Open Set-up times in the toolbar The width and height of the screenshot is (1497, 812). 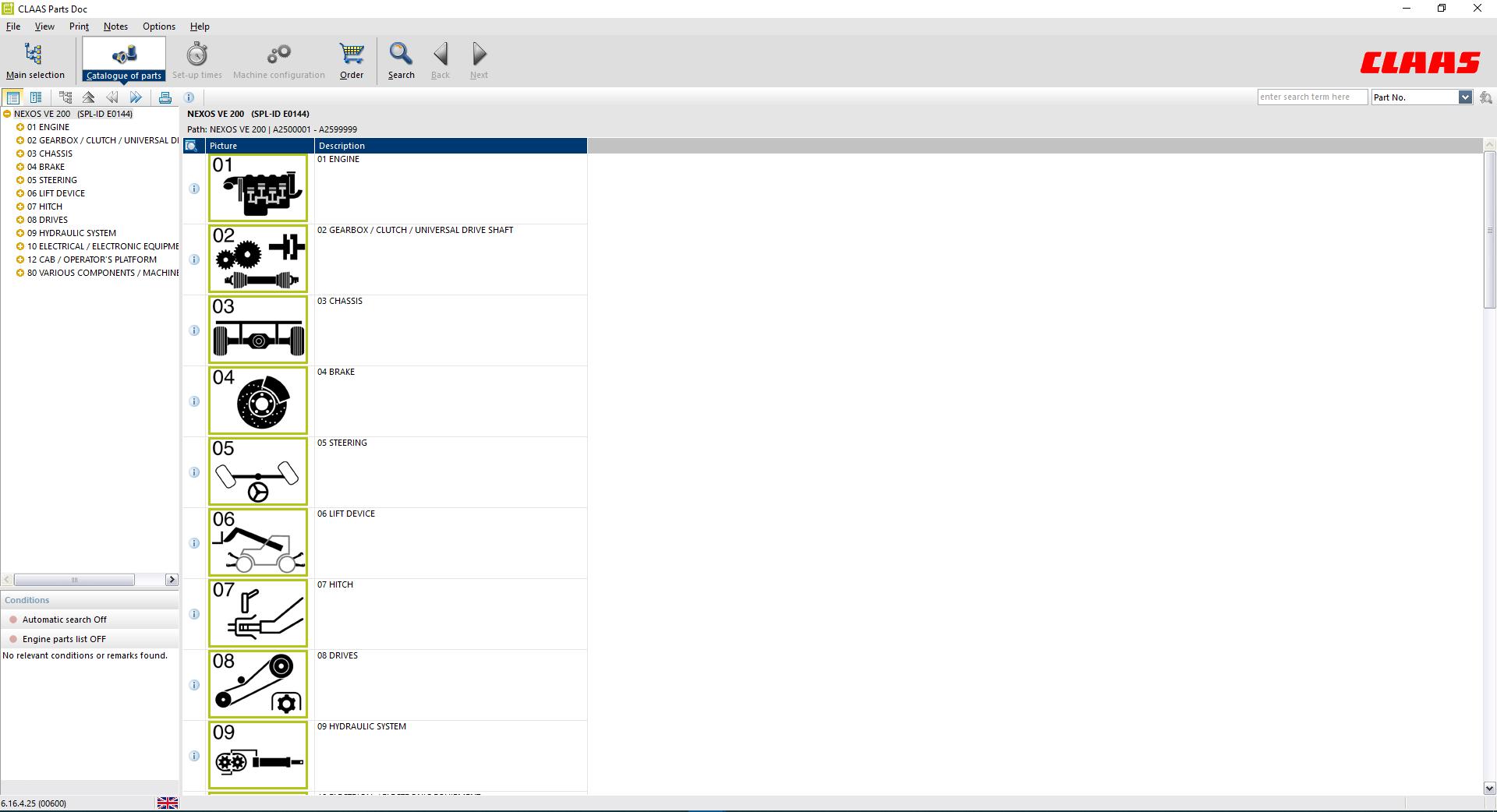tap(197, 61)
